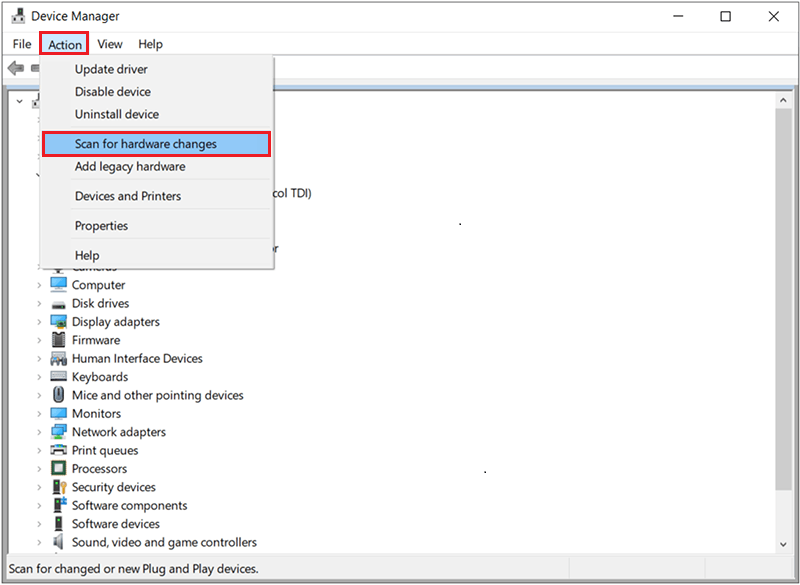This screenshot has height=585, width=800.
Task: Click the Disk drives icon
Action: (x=57, y=303)
